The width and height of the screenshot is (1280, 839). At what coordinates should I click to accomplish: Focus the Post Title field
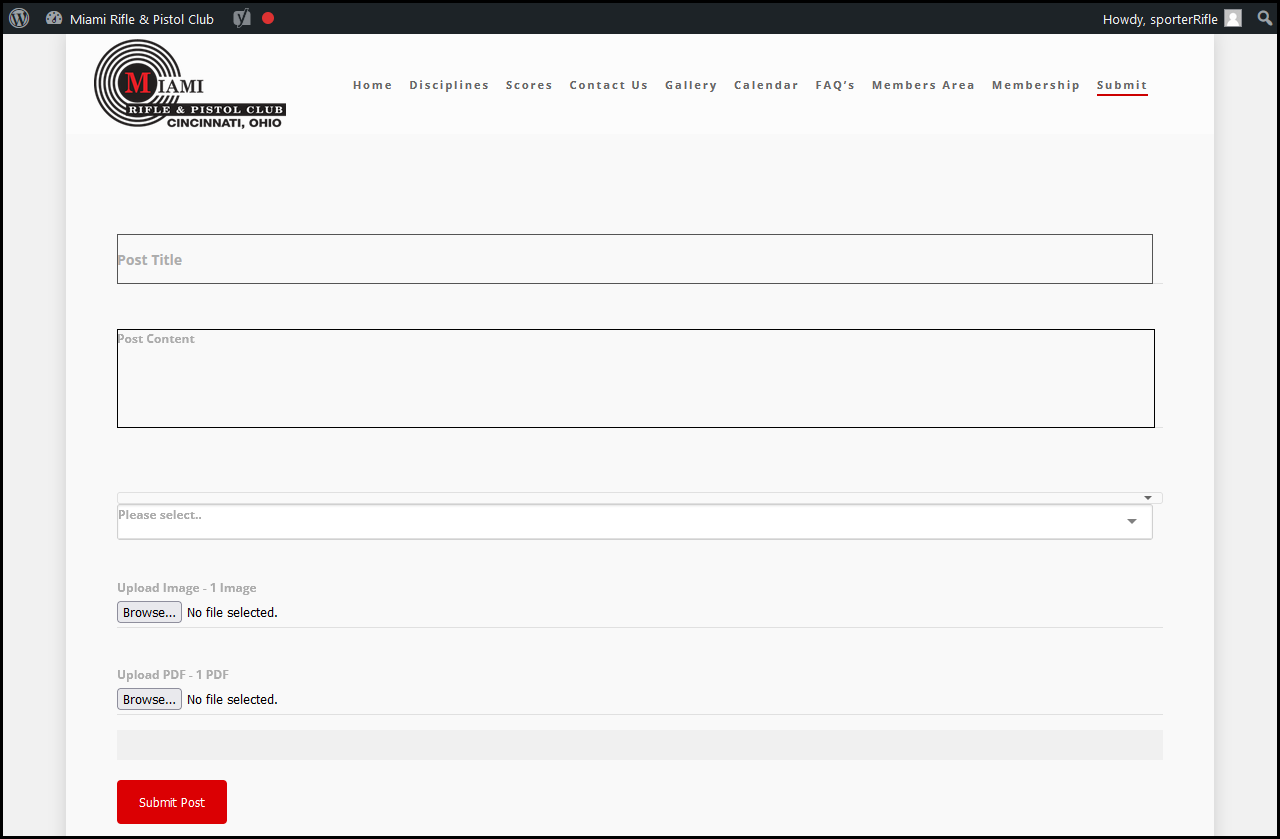pyautogui.click(x=635, y=259)
